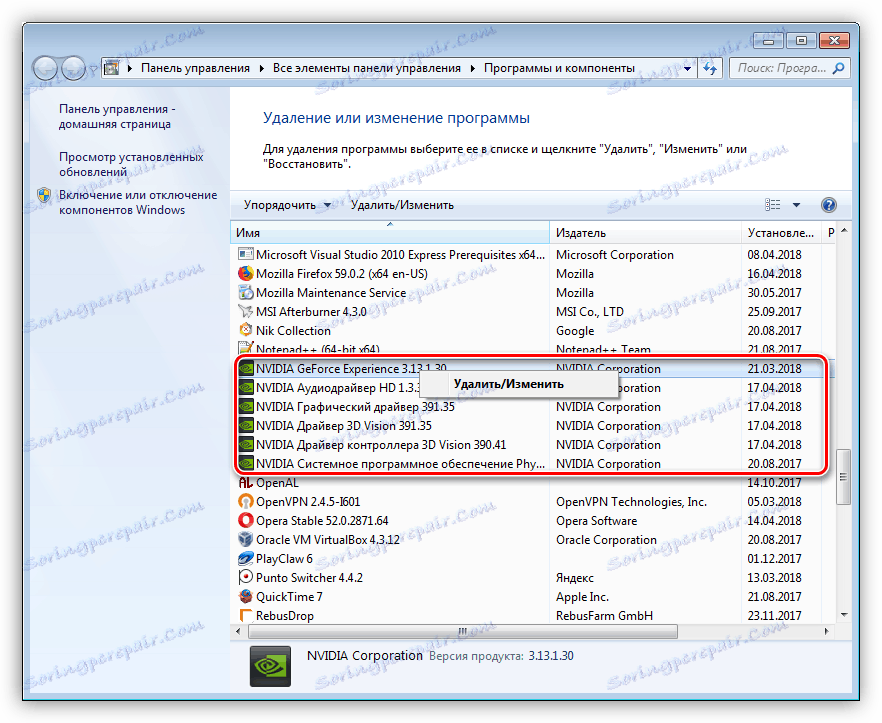882x723 pixels.
Task: Click the horizontal scrollbar thumb
Action: 462,631
